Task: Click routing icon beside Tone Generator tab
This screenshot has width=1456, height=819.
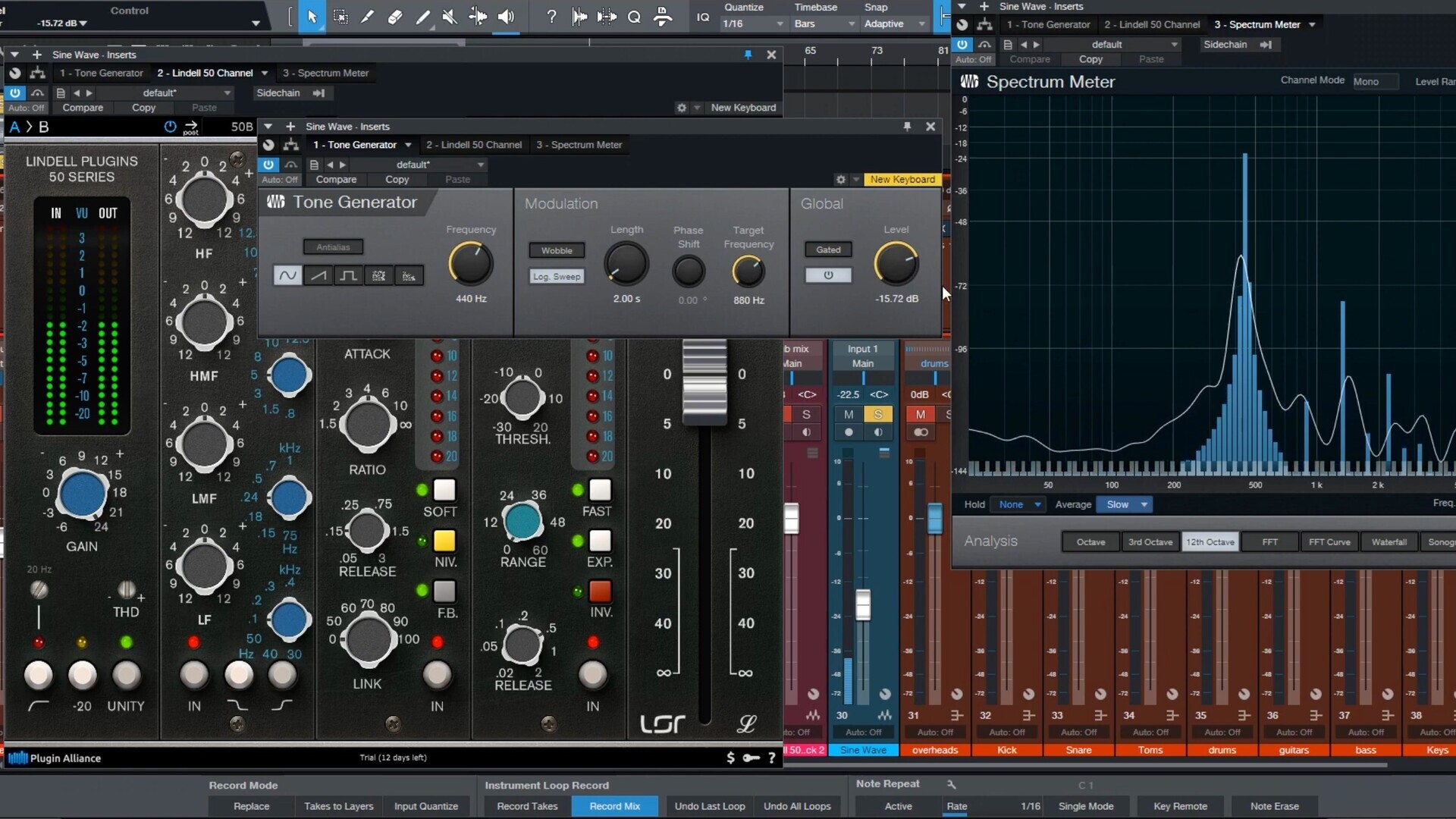Action: (291, 145)
